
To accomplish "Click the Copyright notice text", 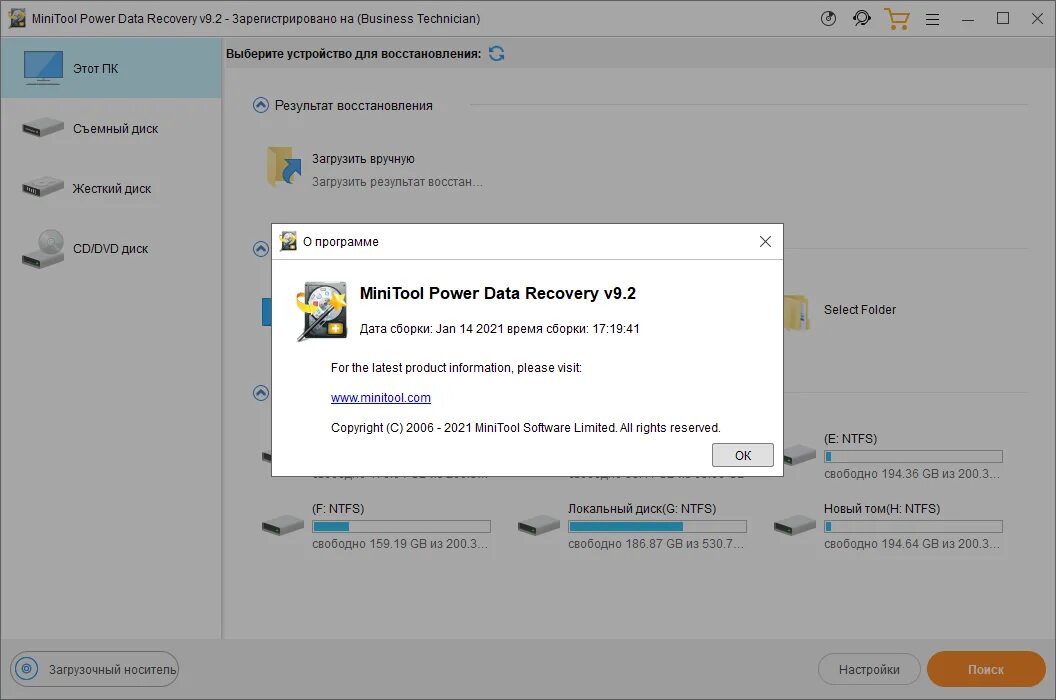I will [525, 428].
